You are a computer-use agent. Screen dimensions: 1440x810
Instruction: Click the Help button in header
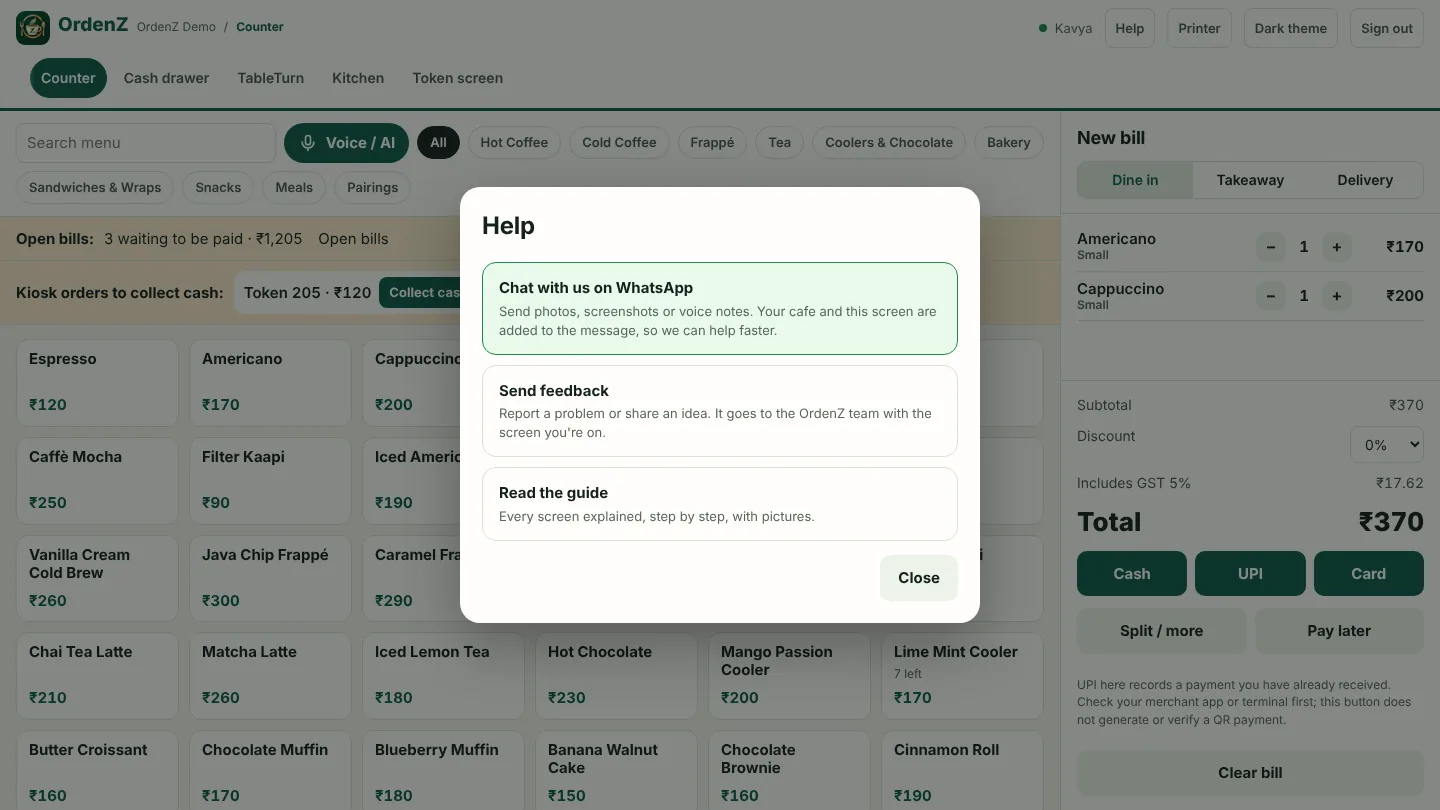[x=1130, y=28]
